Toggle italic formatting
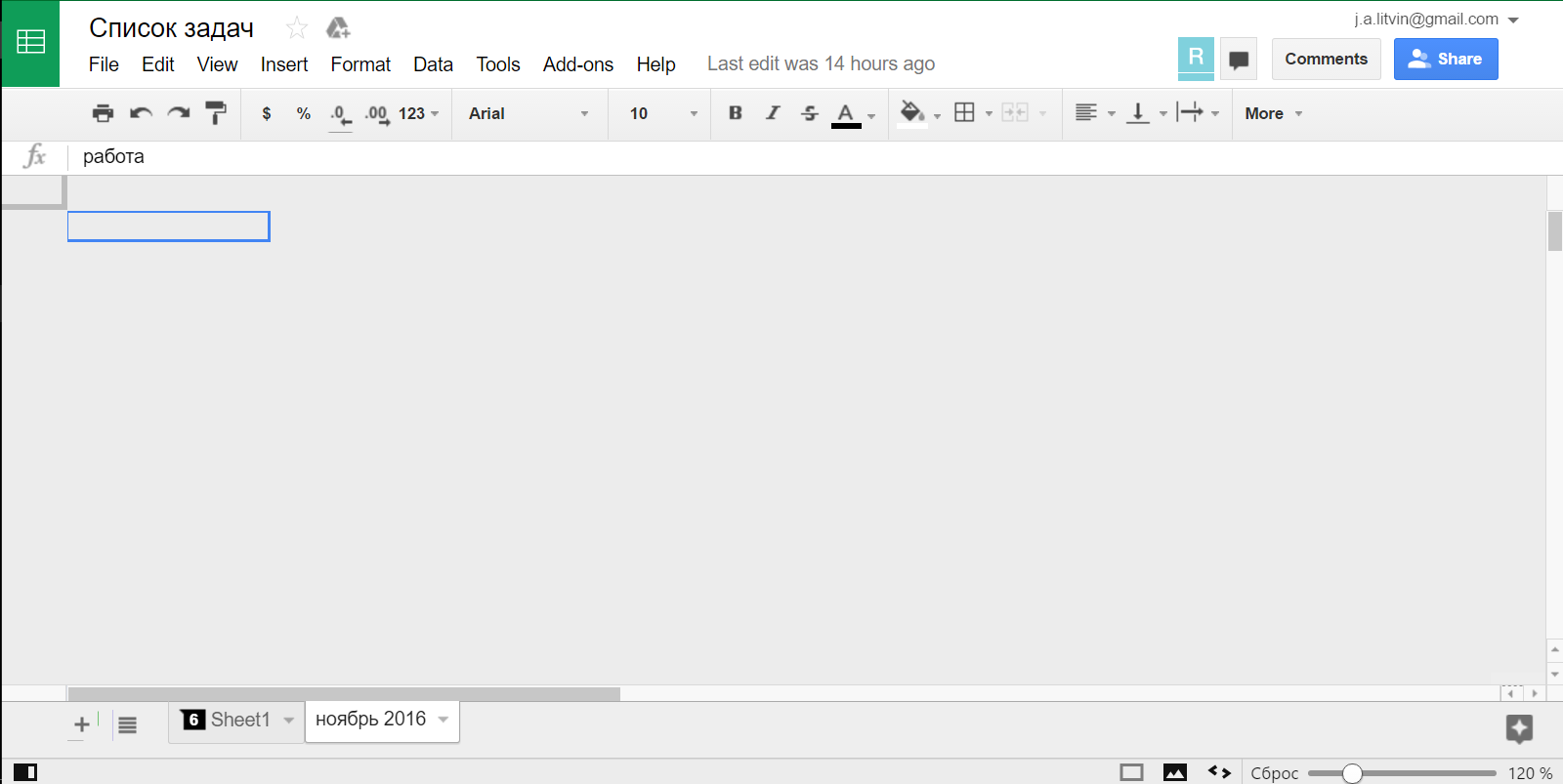The height and width of the screenshot is (784, 1563). point(773,113)
